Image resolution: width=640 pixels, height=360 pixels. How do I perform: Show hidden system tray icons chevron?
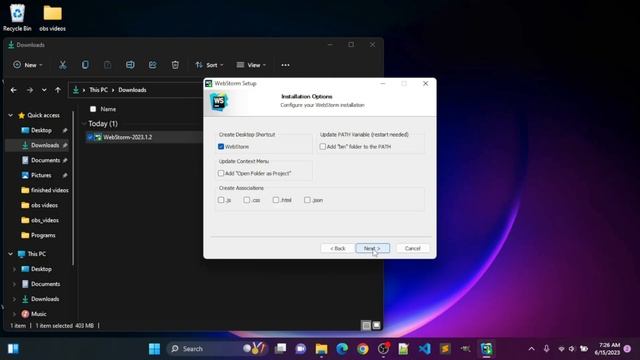pyautogui.click(x=531, y=349)
